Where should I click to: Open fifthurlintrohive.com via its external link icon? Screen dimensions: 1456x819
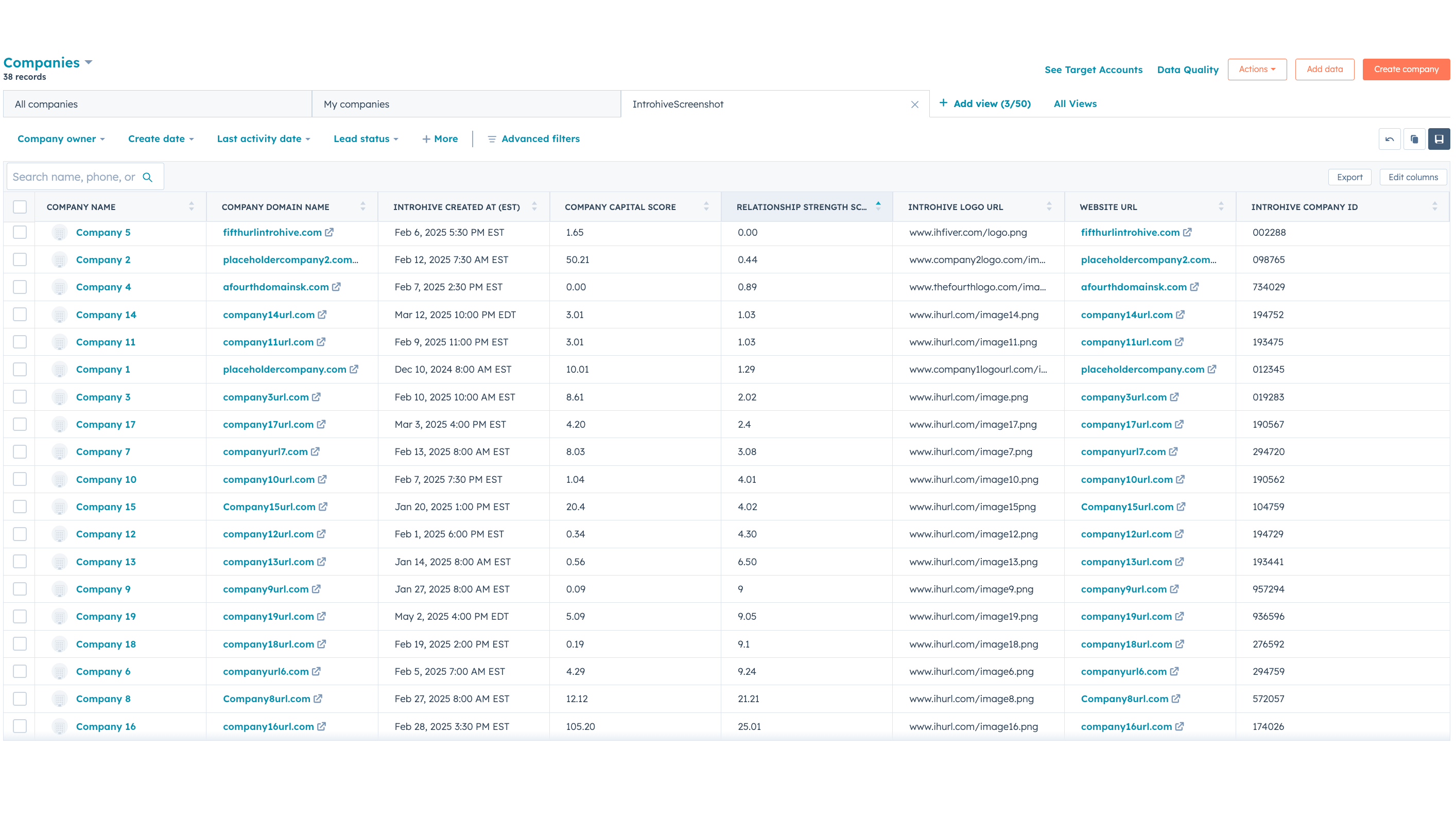point(330,232)
